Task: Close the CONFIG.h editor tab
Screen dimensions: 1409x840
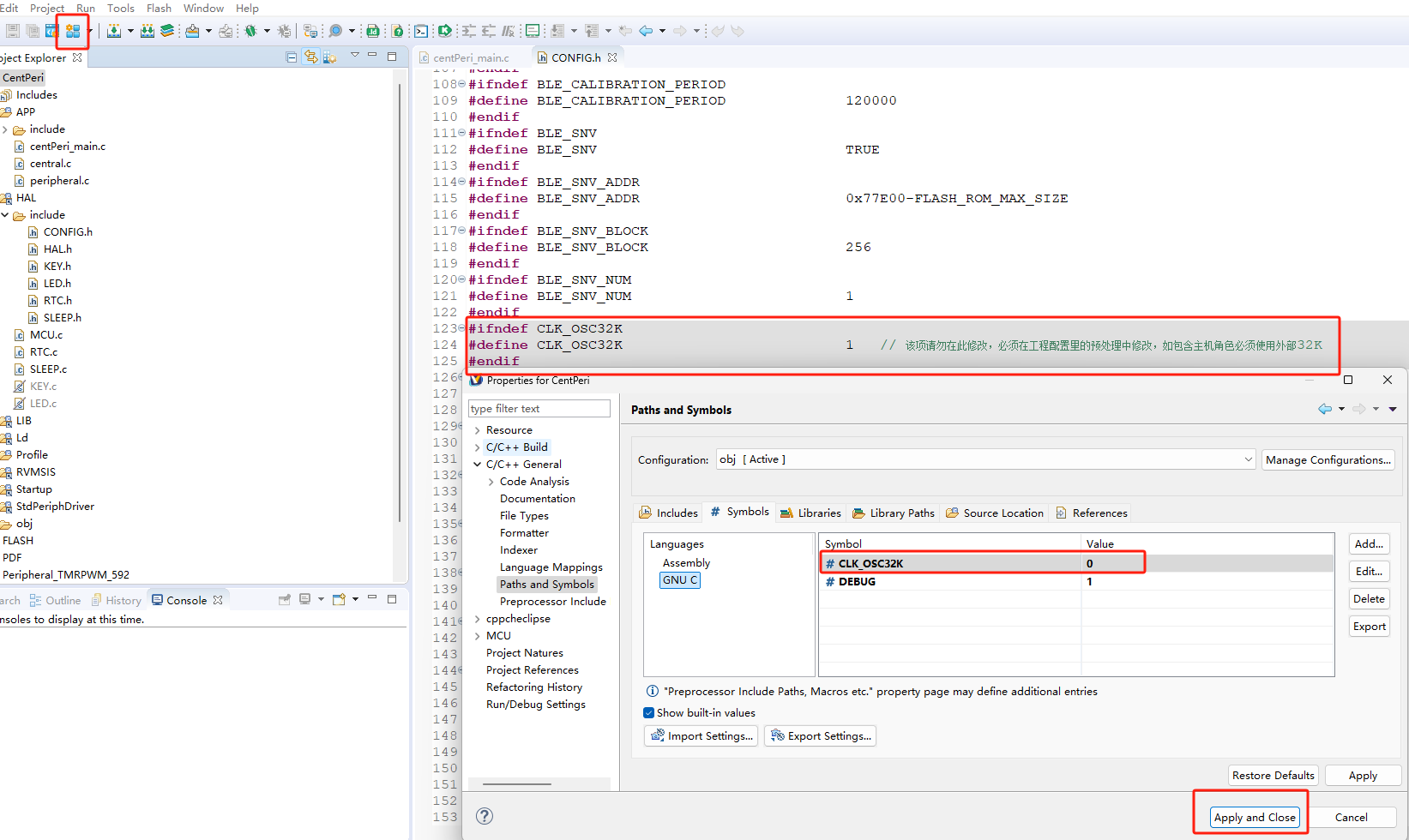Action: click(x=612, y=57)
